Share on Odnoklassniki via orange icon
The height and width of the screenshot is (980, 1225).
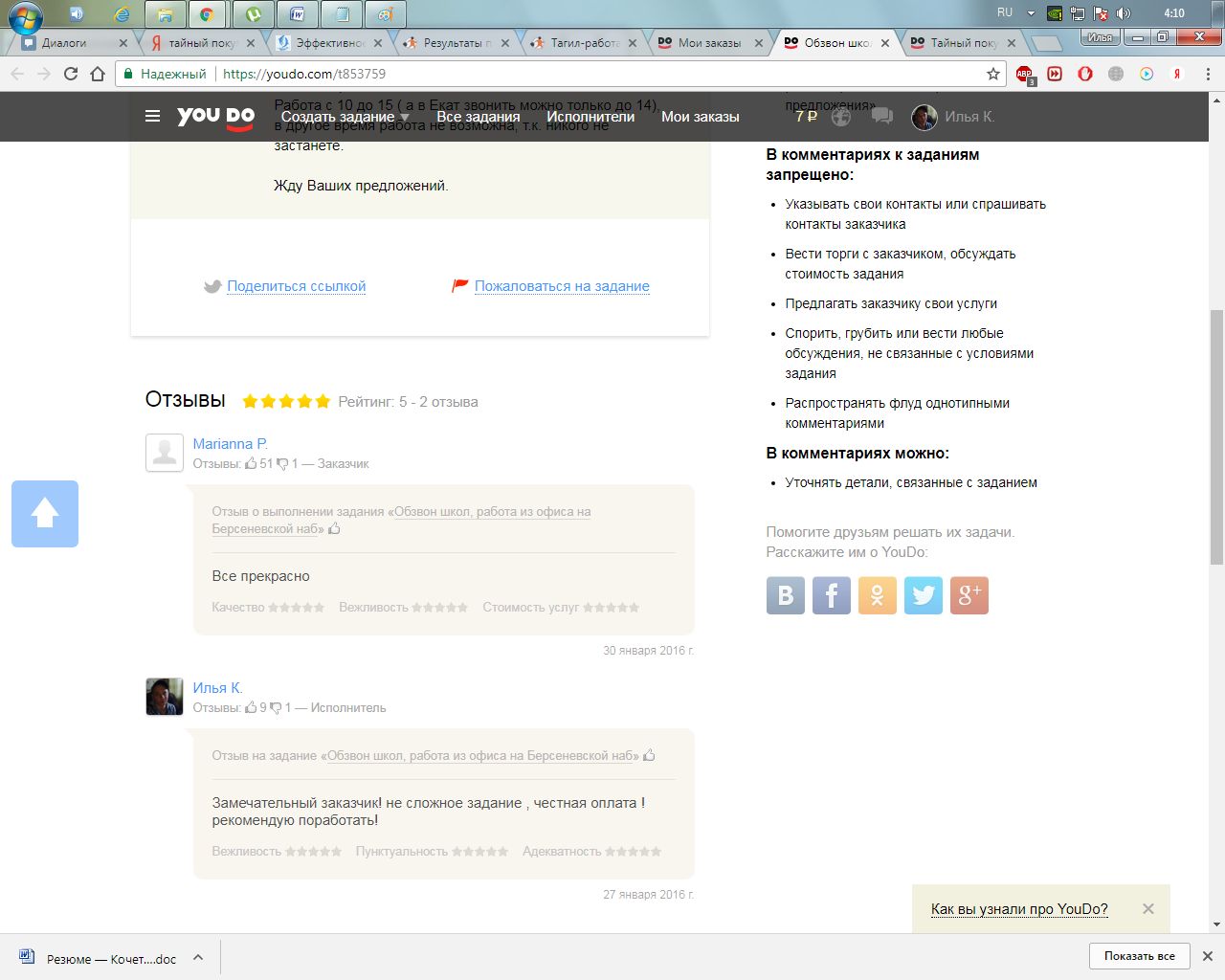coord(877,595)
